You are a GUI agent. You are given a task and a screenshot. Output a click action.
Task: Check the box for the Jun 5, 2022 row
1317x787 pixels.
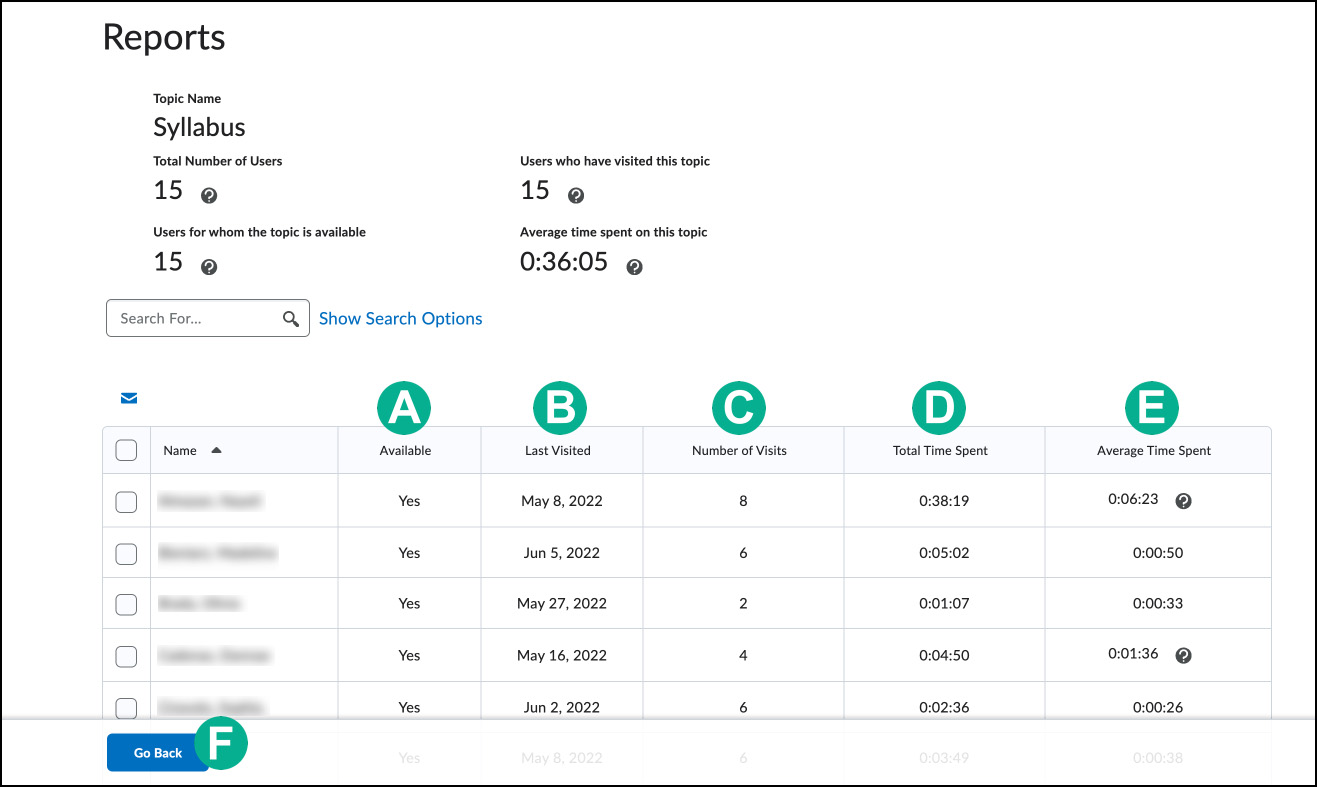coord(126,553)
